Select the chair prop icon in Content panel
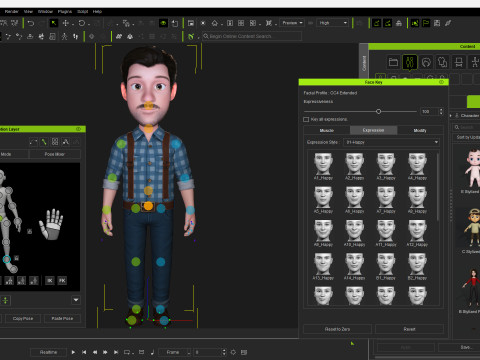The image size is (480, 360). point(459,62)
